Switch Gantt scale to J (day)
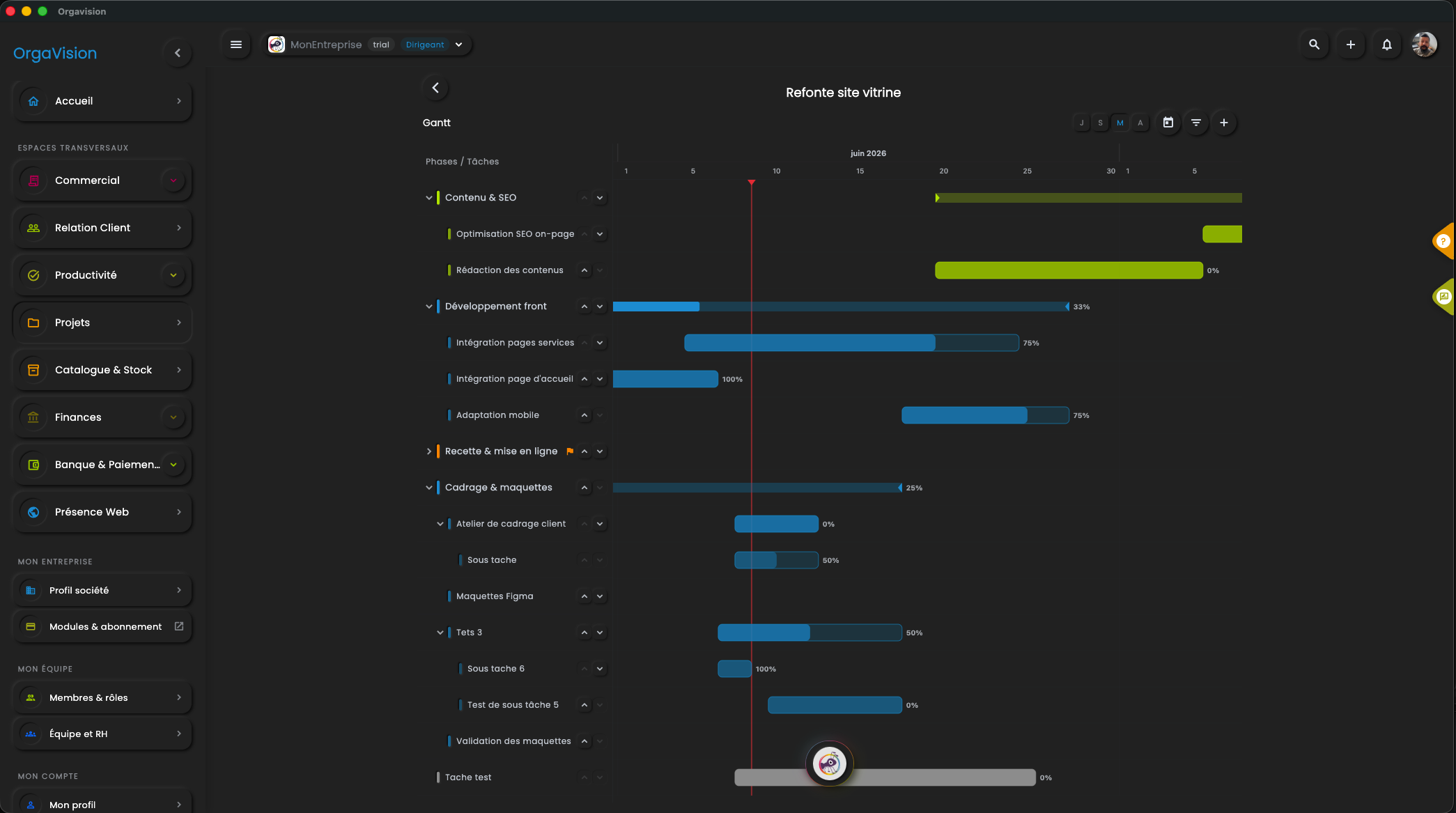1456x813 pixels. [1081, 123]
